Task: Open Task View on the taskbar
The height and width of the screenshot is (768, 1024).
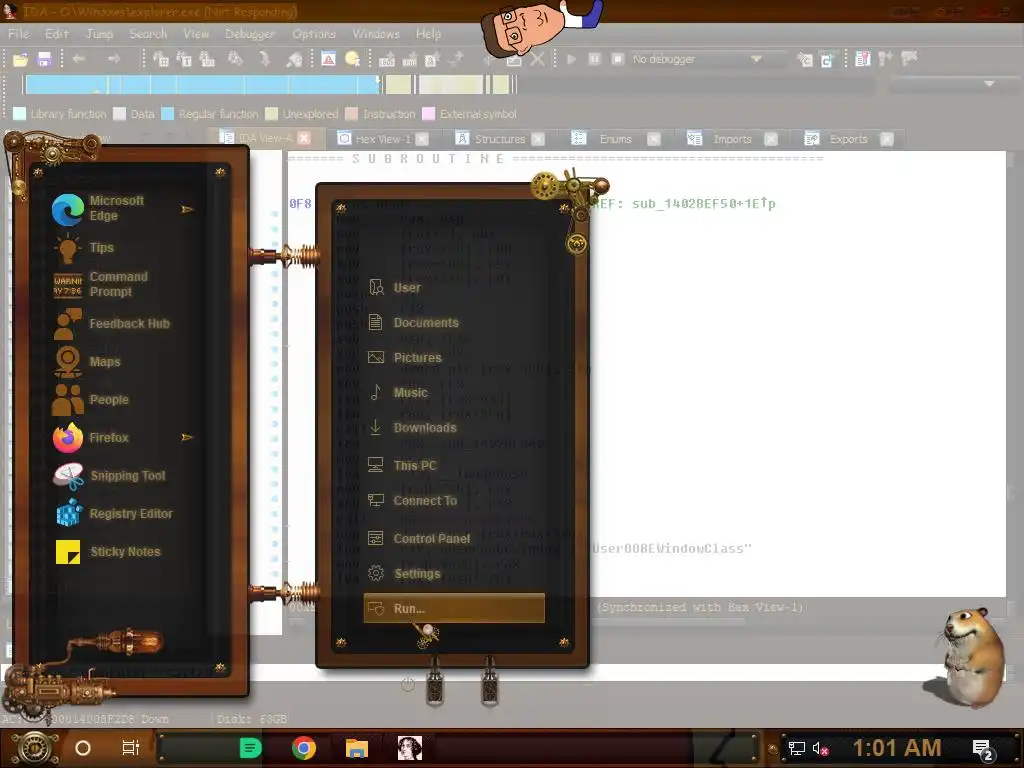Action: tap(131, 748)
